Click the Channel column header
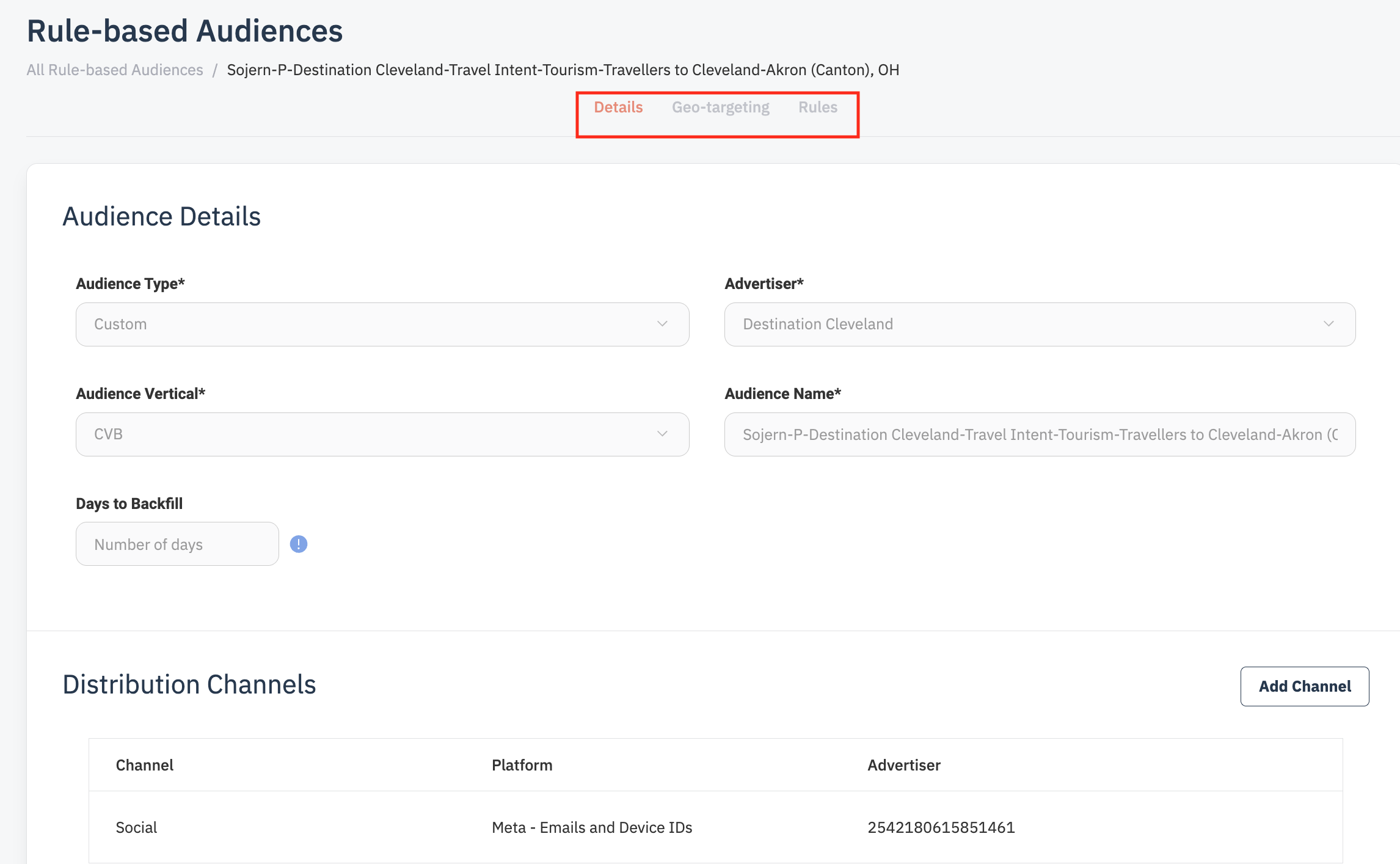This screenshot has height=864, width=1400. click(x=145, y=765)
